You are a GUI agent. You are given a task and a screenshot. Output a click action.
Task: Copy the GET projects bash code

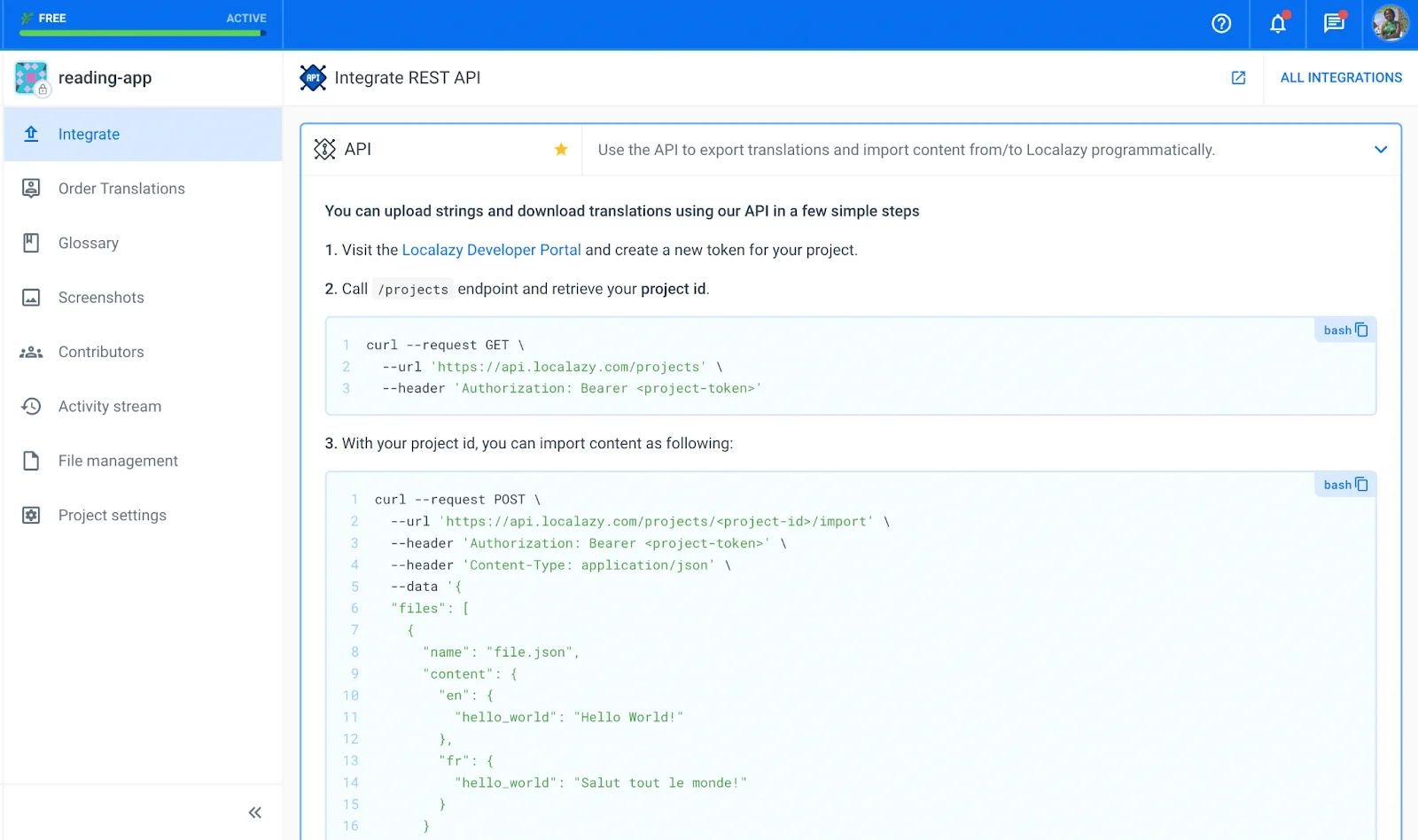1361,331
